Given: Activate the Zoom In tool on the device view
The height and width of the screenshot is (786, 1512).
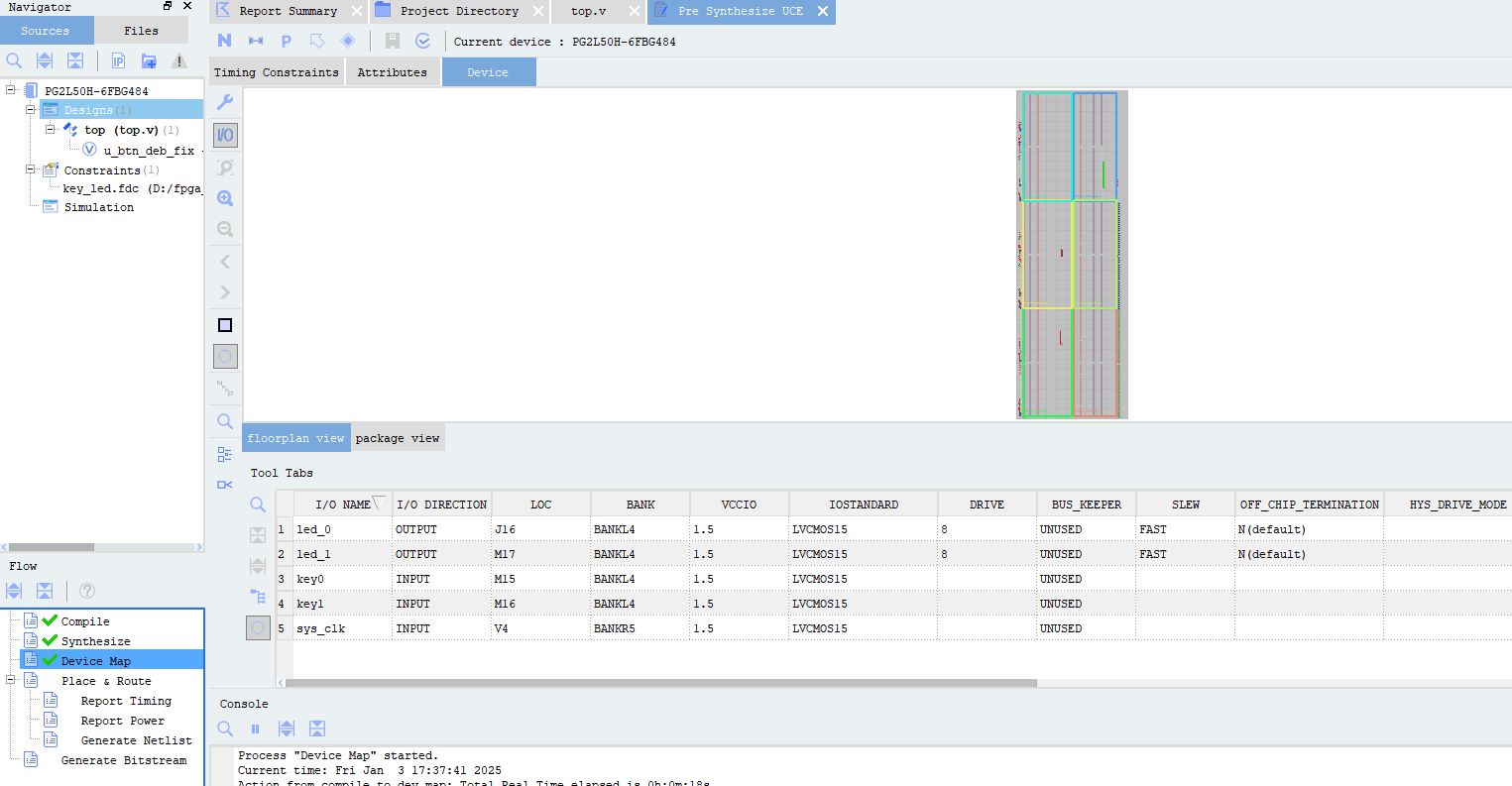Looking at the screenshot, I should pyautogui.click(x=224, y=197).
